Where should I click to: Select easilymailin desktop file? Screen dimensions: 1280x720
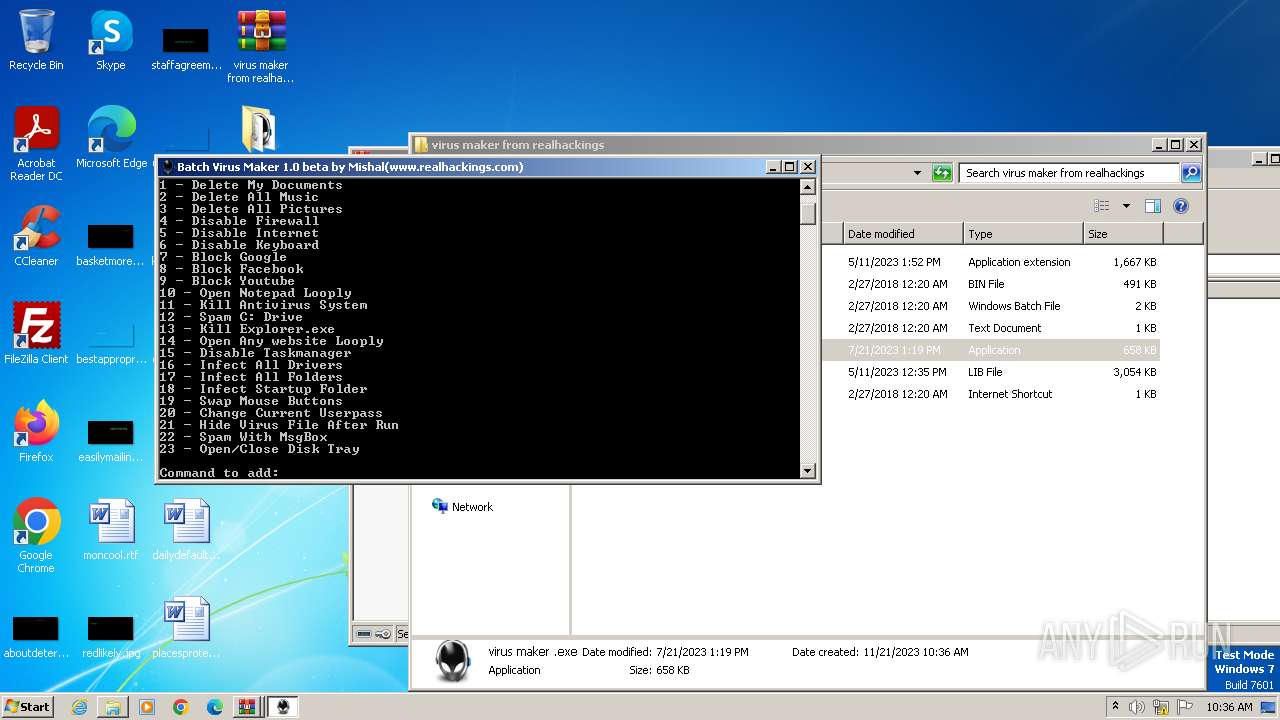pyautogui.click(x=110, y=441)
